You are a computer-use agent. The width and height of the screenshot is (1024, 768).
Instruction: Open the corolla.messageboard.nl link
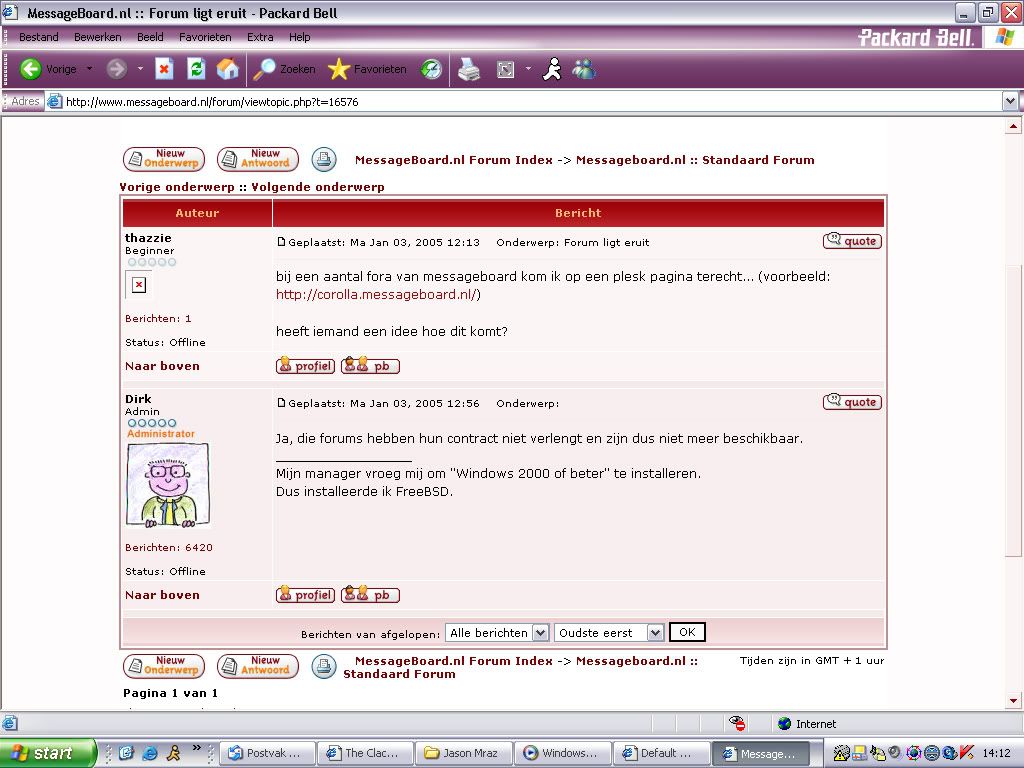(376, 295)
